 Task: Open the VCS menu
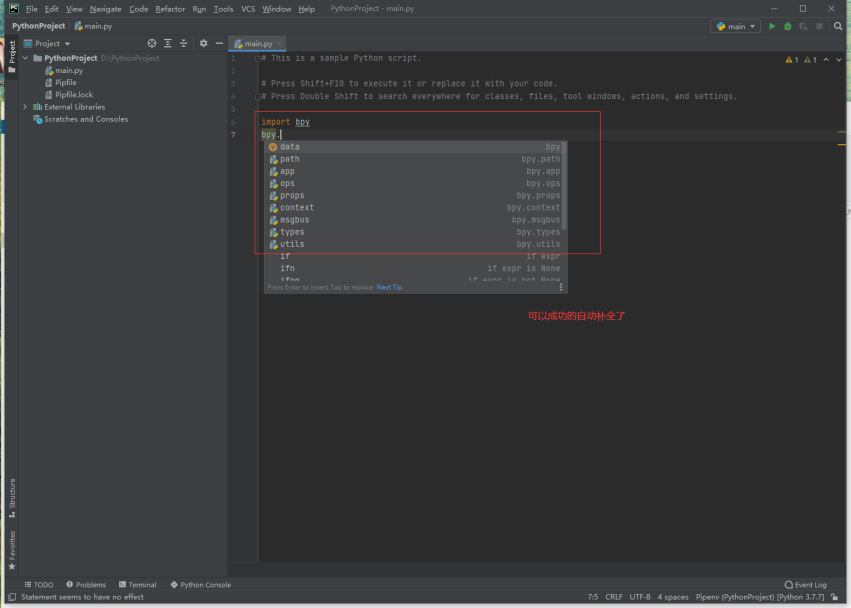pyautogui.click(x=248, y=9)
